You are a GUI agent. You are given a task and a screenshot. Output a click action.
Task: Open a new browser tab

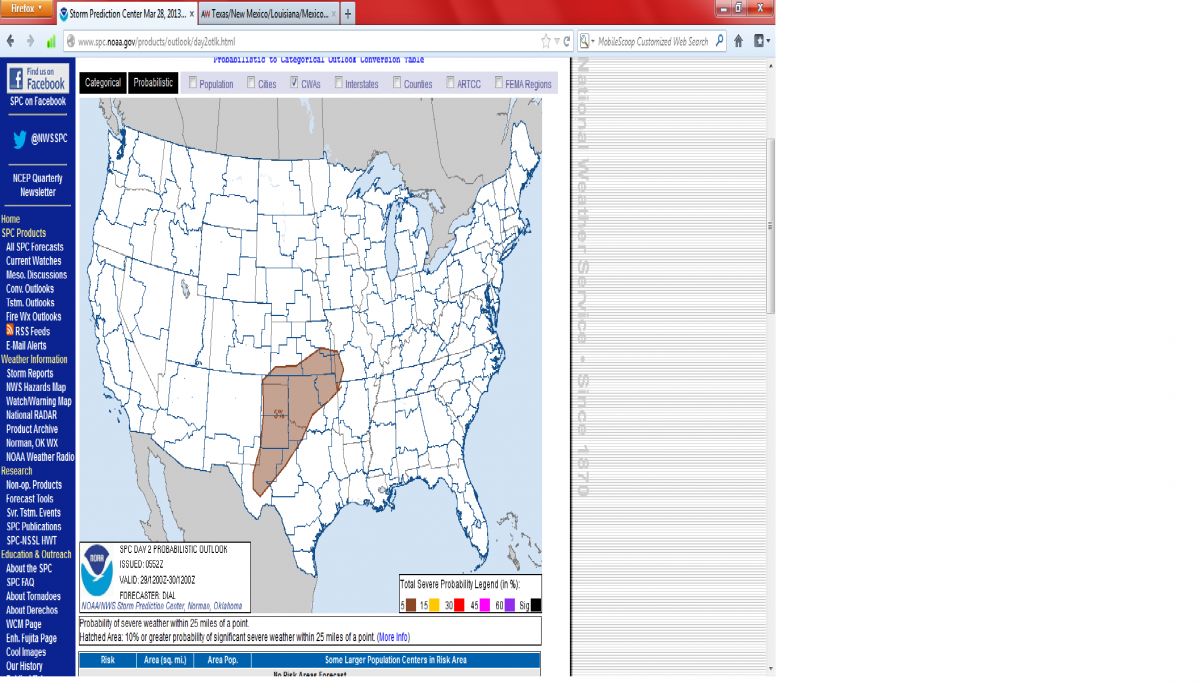coord(348,14)
